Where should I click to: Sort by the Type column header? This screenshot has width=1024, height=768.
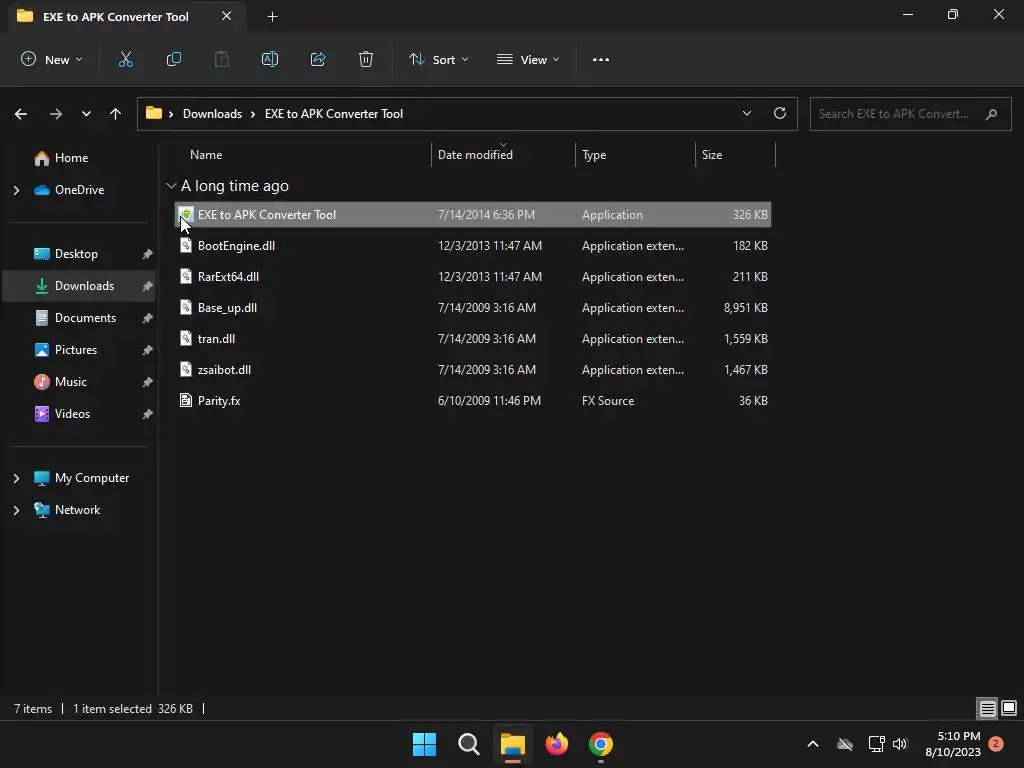coord(594,155)
